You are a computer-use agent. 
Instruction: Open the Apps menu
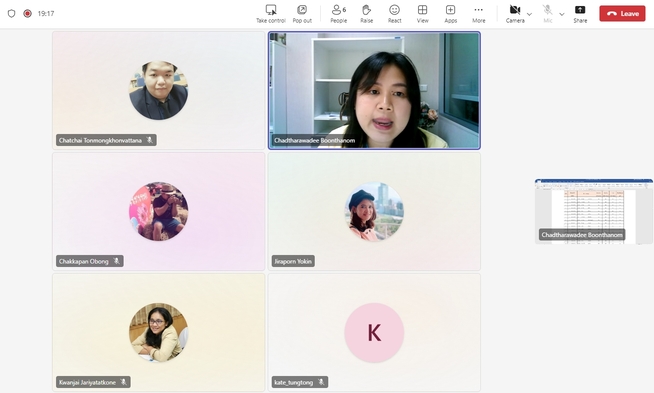[450, 13]
